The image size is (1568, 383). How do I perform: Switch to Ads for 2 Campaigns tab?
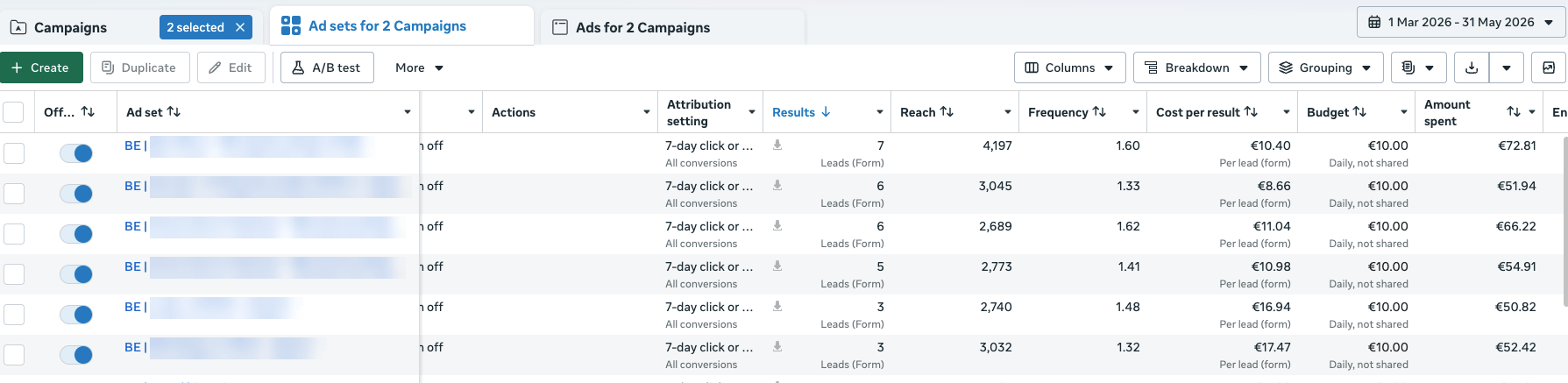click(x=671, y=27)
